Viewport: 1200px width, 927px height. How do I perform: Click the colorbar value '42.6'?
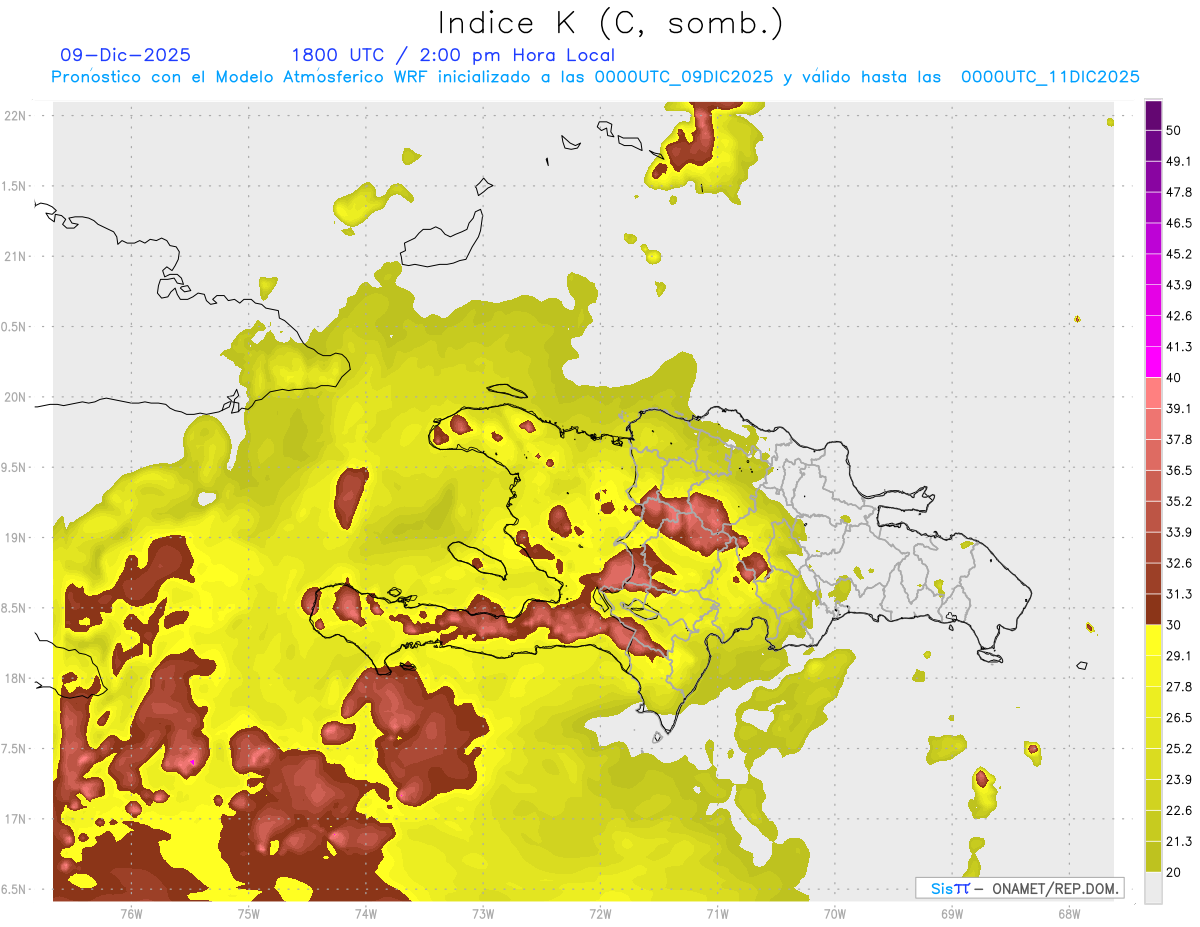[1179, 316]
